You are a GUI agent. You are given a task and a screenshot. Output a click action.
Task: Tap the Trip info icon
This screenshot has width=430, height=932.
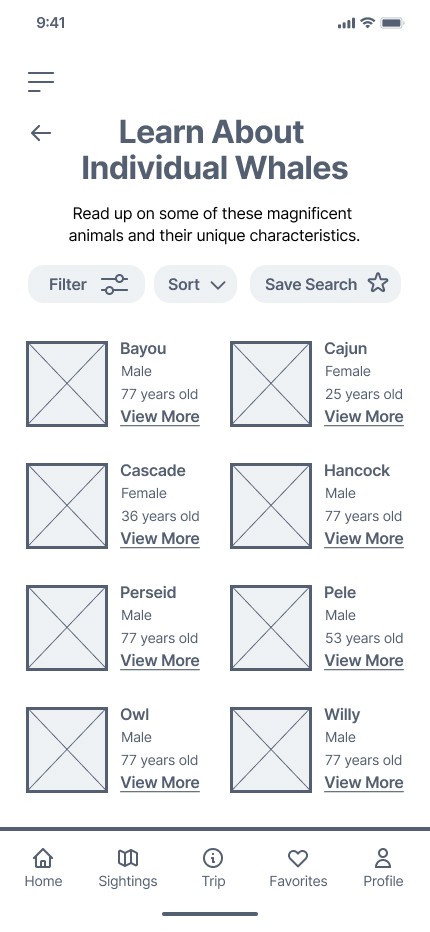coord(213,858)
